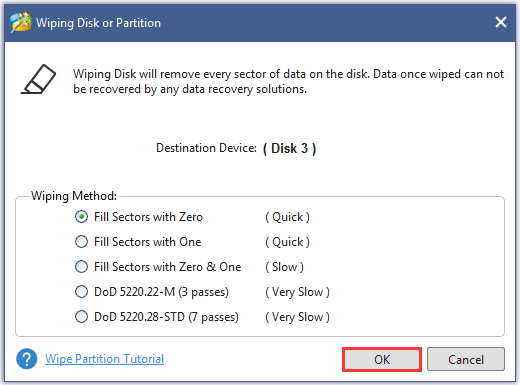Click the Destination Device (Disk 3) text
Image resolution: width=520 pixels, height=385 pixels.
tap(236, 148)
